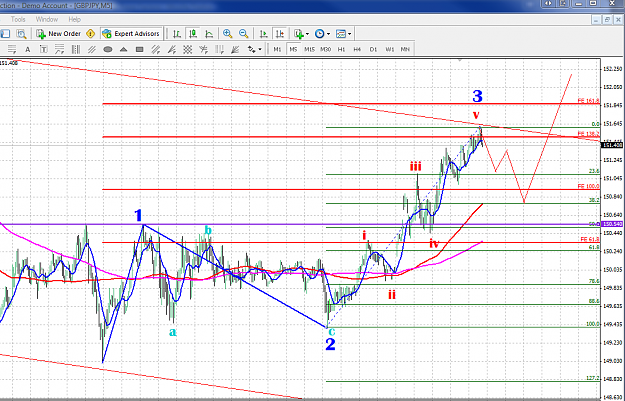
Task: Switch chart to candlesticks type
Action: pyautogui.click(x=193, y=34)
